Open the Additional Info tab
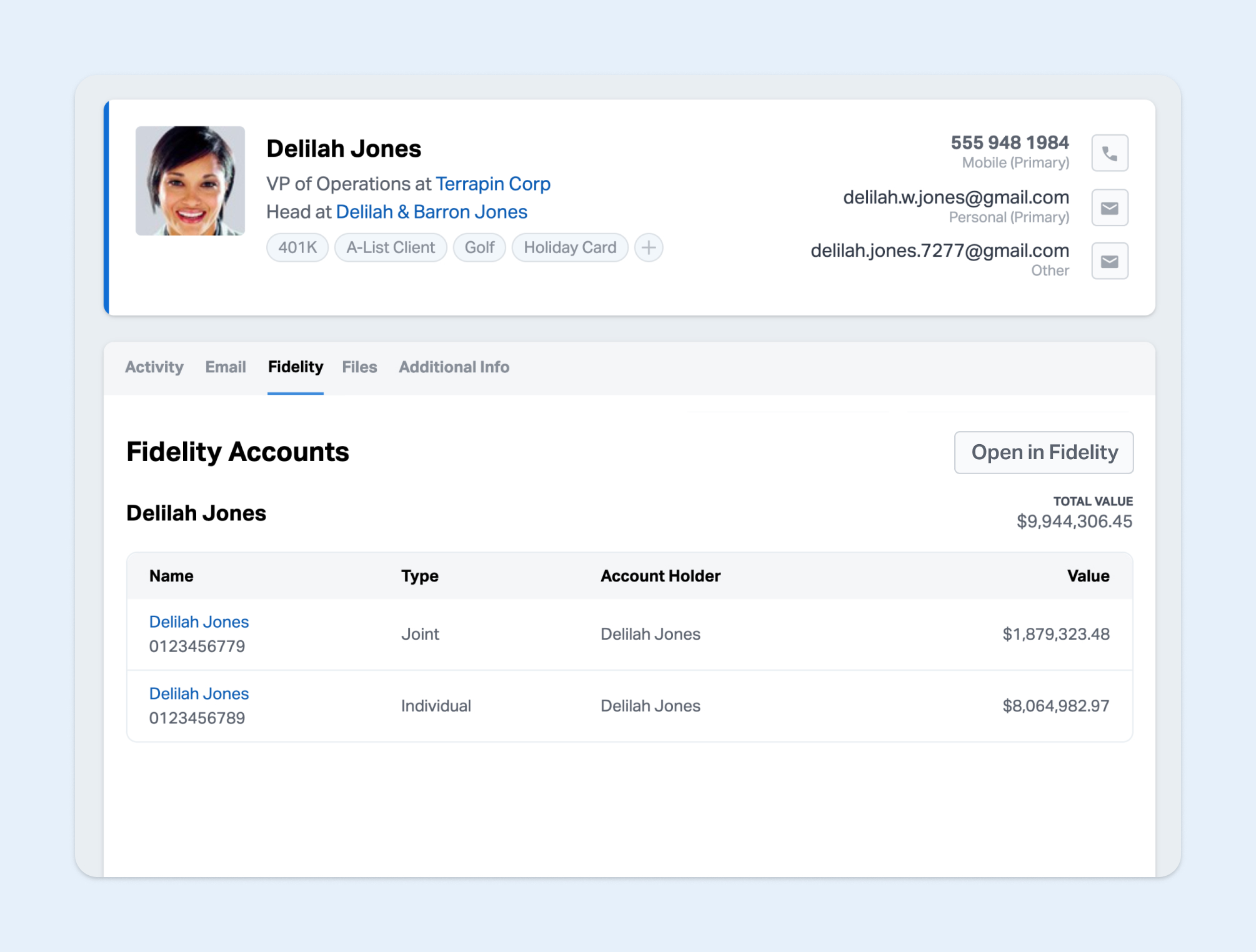 (454, 367)
